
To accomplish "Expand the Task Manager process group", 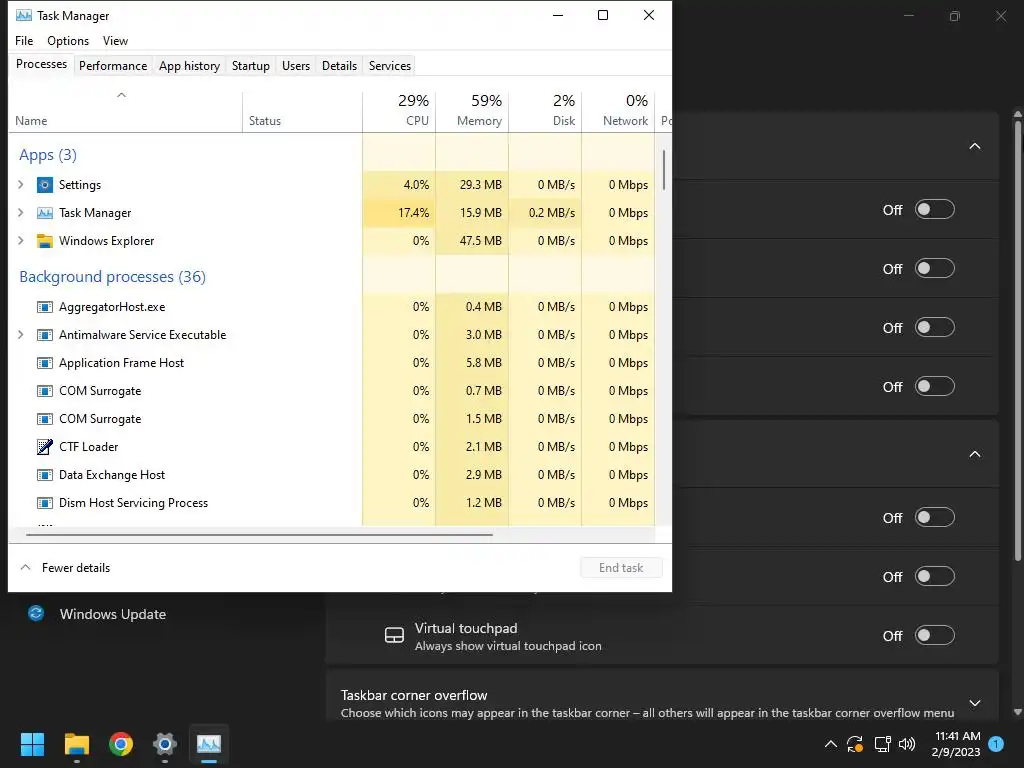I will [21, 213].
